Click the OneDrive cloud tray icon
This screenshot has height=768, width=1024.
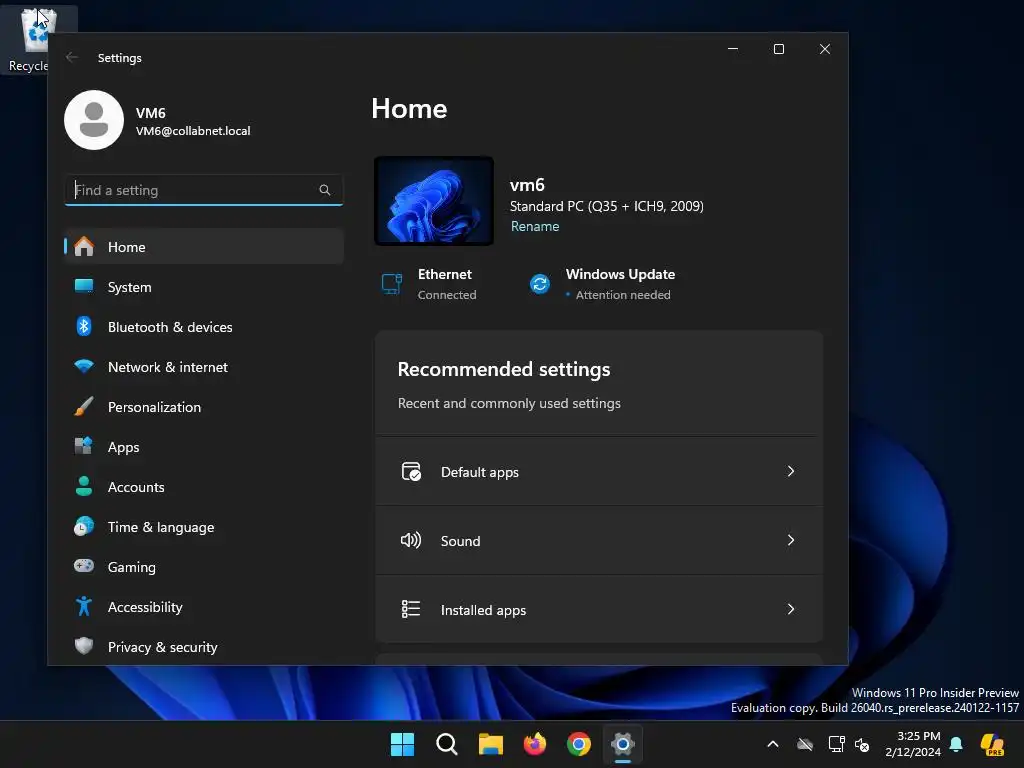point(805,744)
